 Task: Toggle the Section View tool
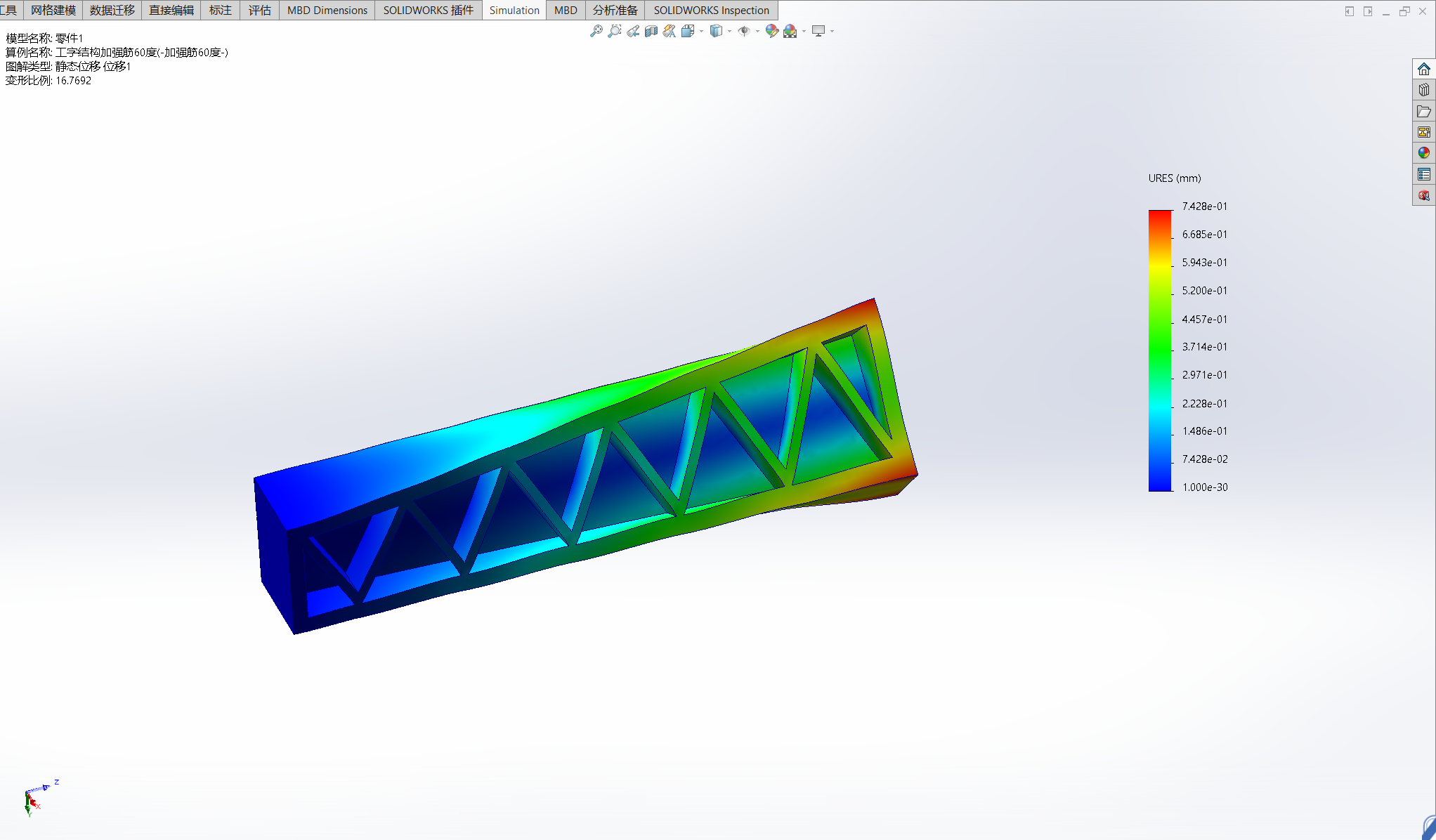651,31
